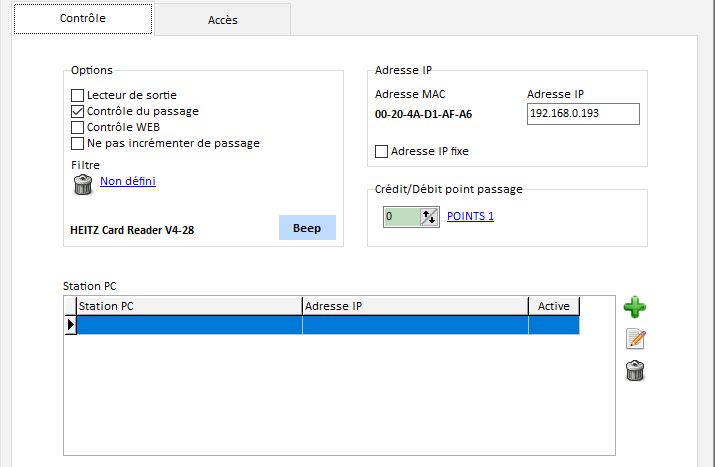Click the Adresse IP input field
This screenshot has height=467, width=715.
[x=582, y=115]
